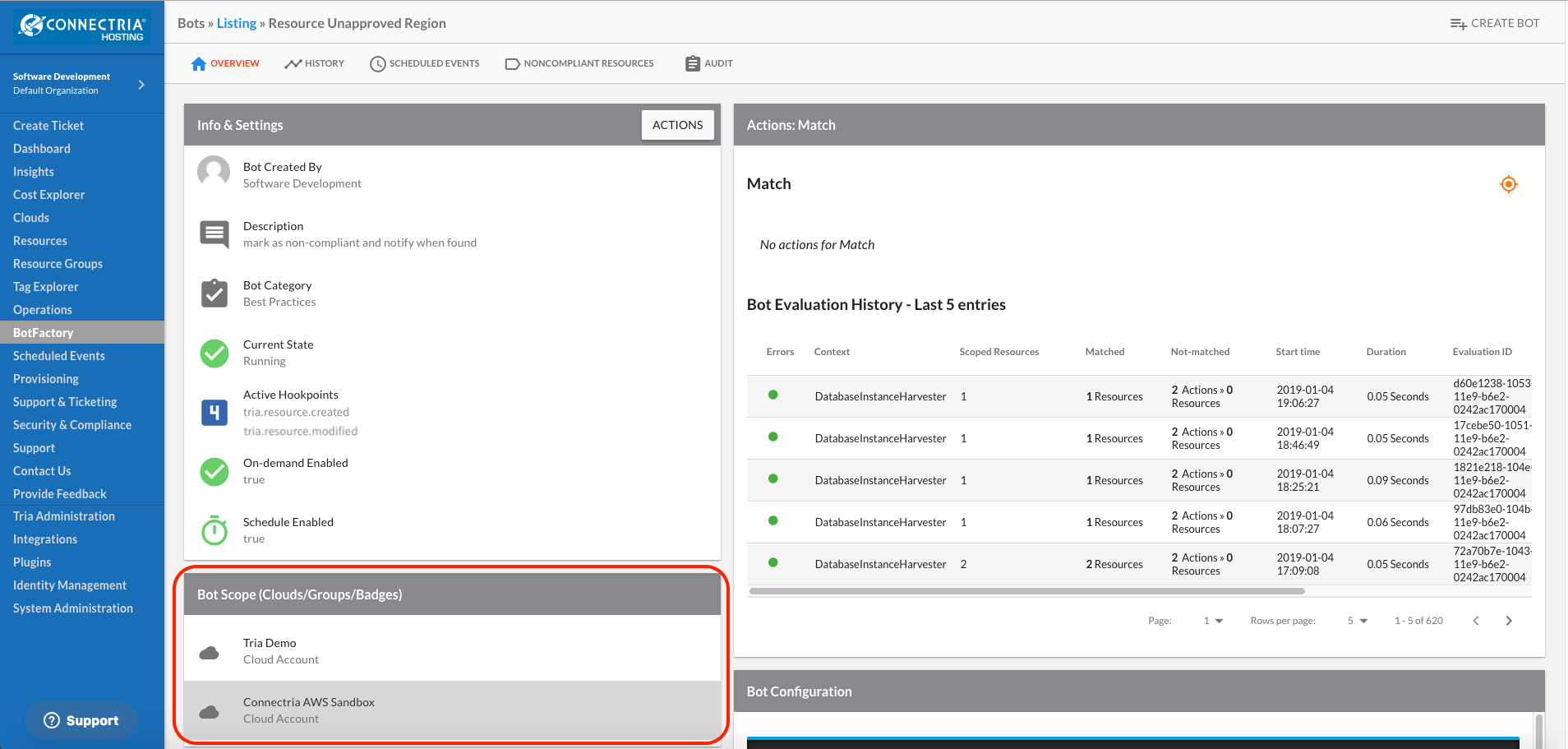Go to next page of evaluation history
1568x749 pixels.
pyautogui.click(x=1508, y=621)
